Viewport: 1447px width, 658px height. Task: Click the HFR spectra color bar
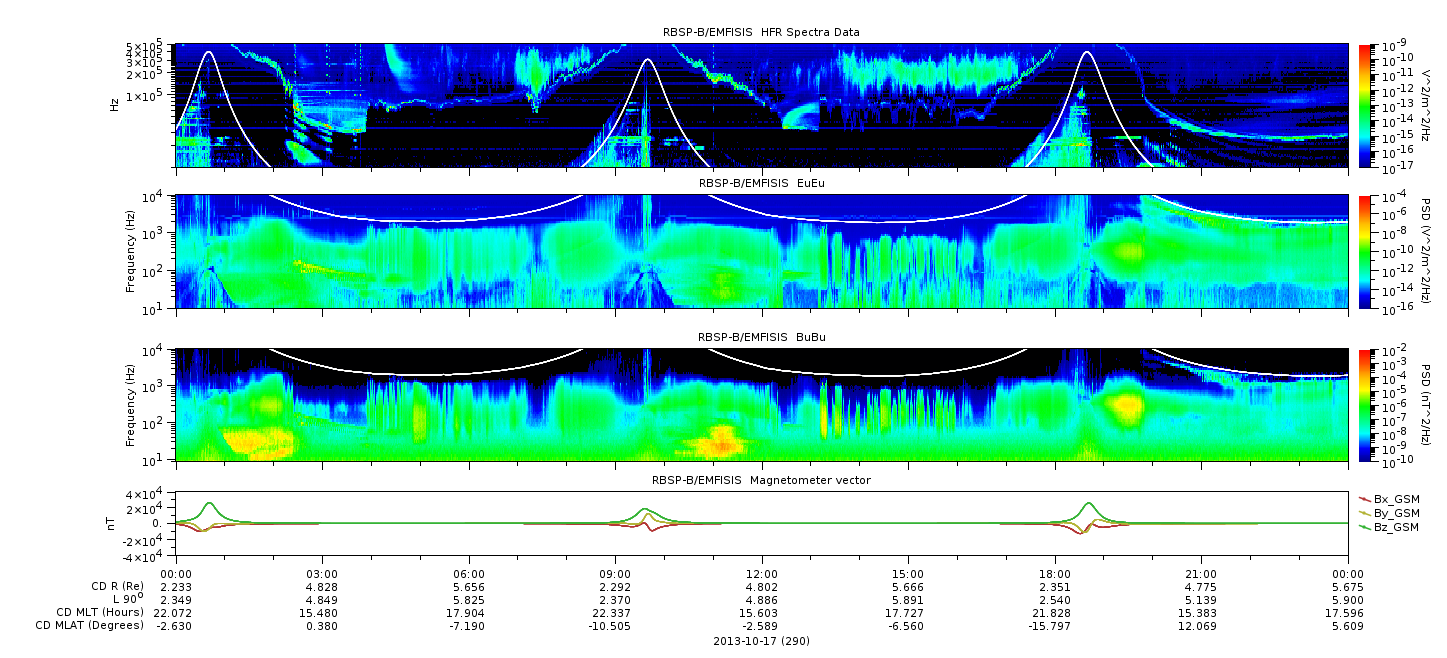[x=1366, y=105]
